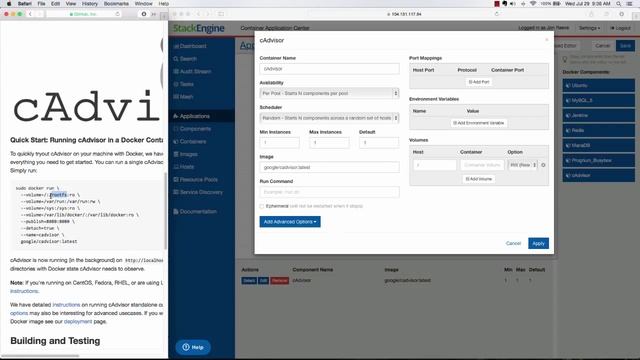
Task: Remove the volume row with the delete icon
Action: (x=543, y=165)
